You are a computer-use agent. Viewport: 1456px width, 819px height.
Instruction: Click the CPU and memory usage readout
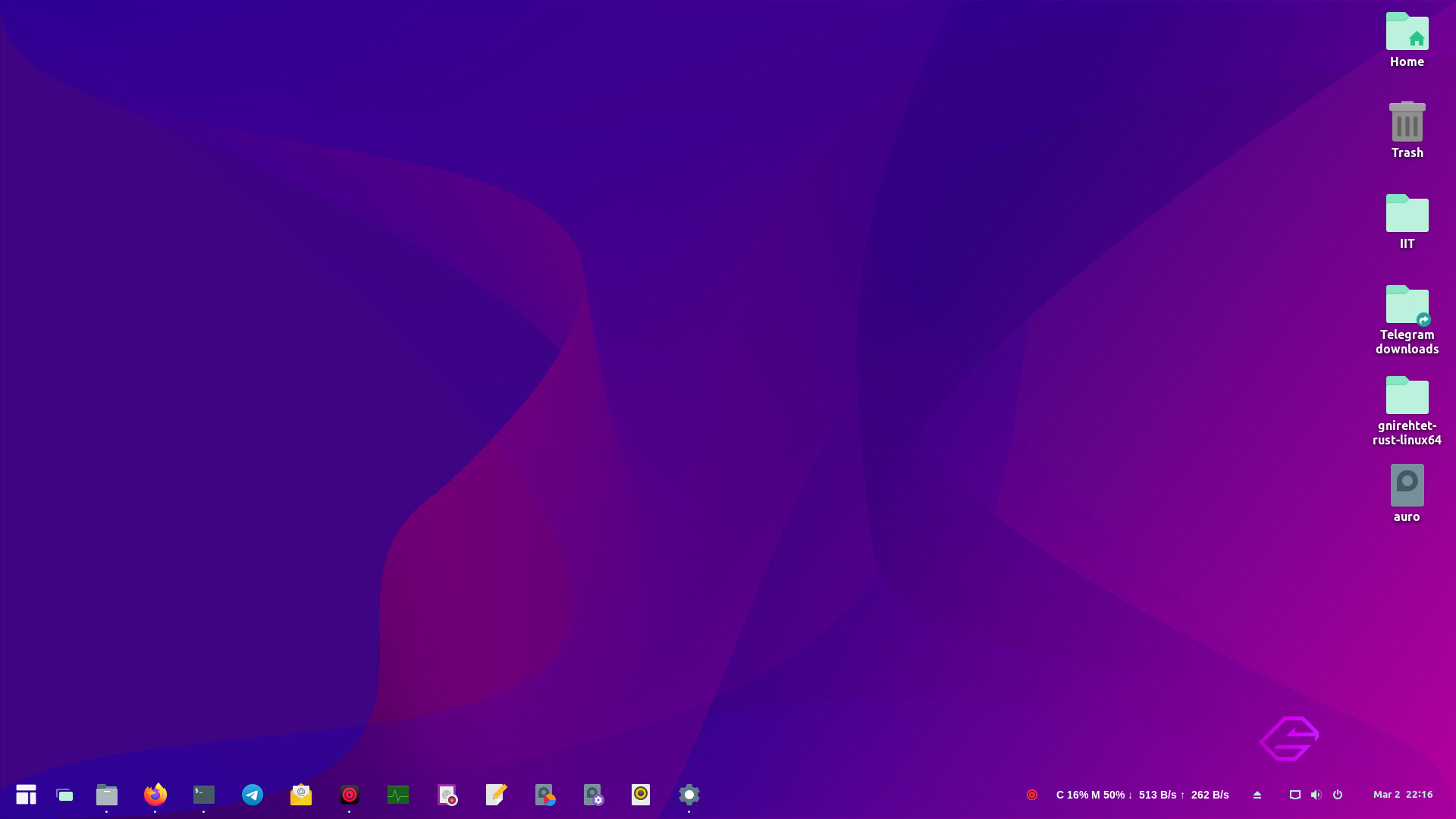coord(1090,795)
